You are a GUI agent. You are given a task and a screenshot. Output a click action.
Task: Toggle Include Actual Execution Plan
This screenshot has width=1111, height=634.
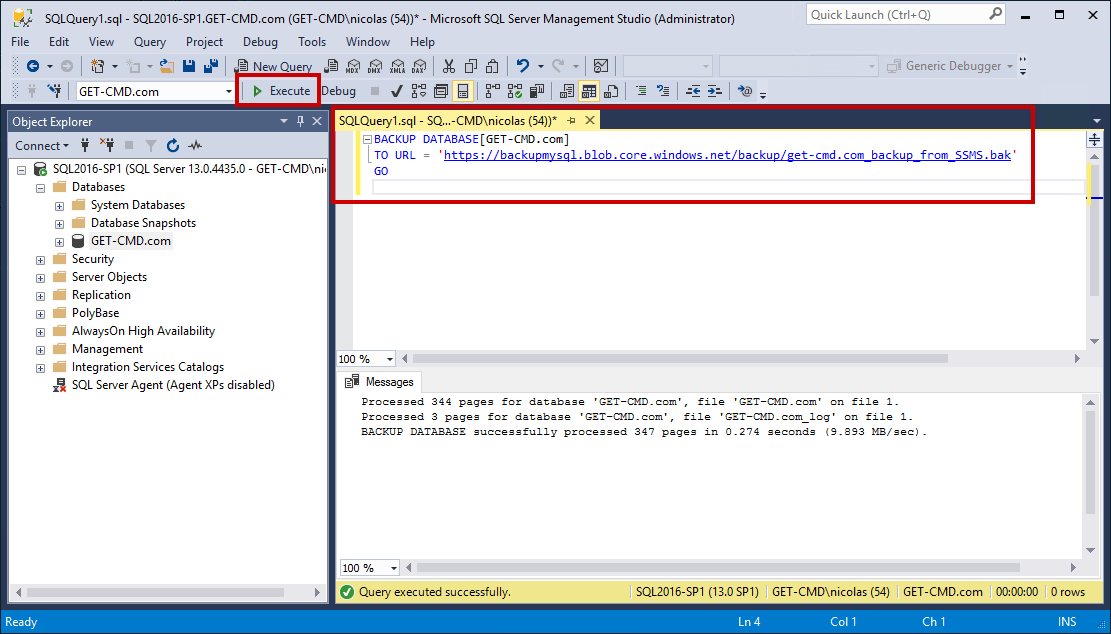[492, 91]
